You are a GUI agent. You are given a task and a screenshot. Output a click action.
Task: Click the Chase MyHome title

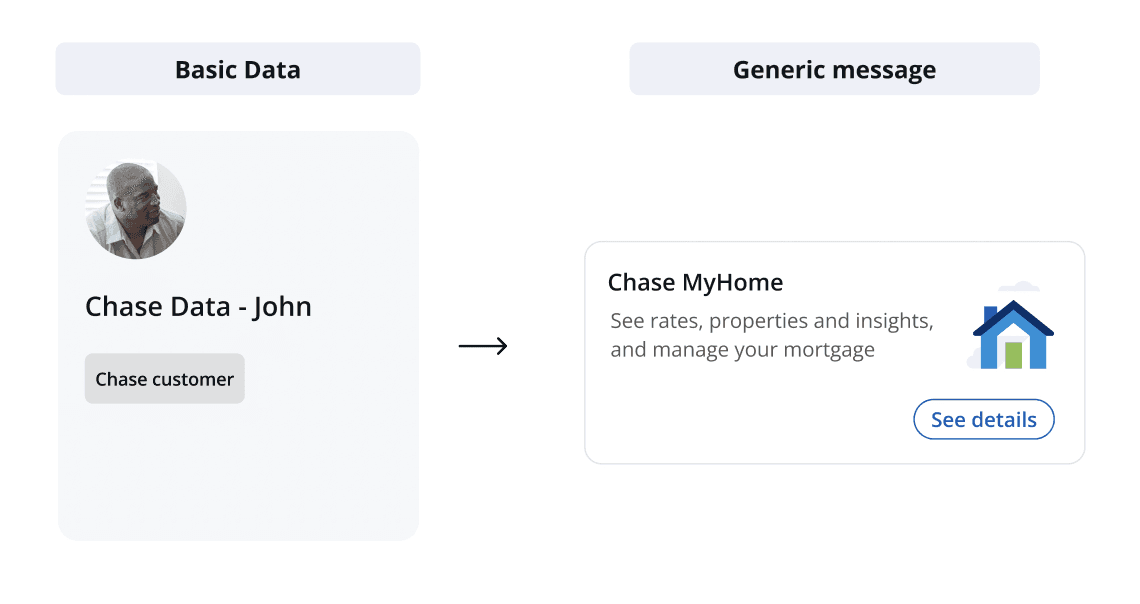point(695,283)
